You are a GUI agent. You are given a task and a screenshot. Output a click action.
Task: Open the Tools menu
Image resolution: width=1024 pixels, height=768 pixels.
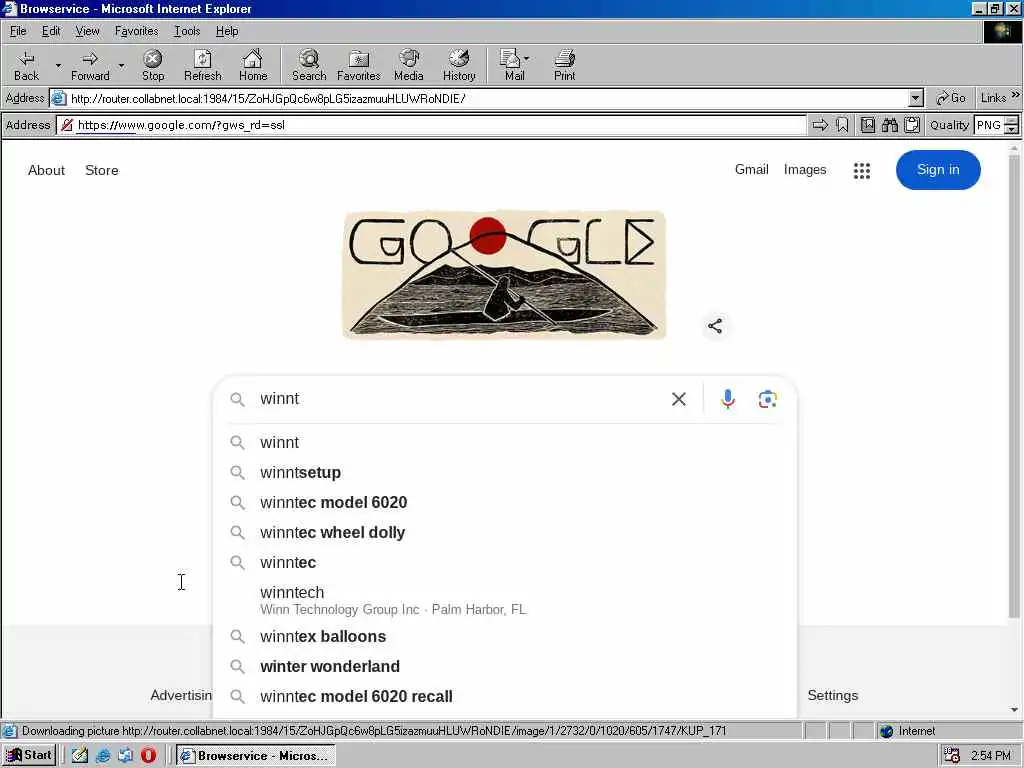point(187,31)
